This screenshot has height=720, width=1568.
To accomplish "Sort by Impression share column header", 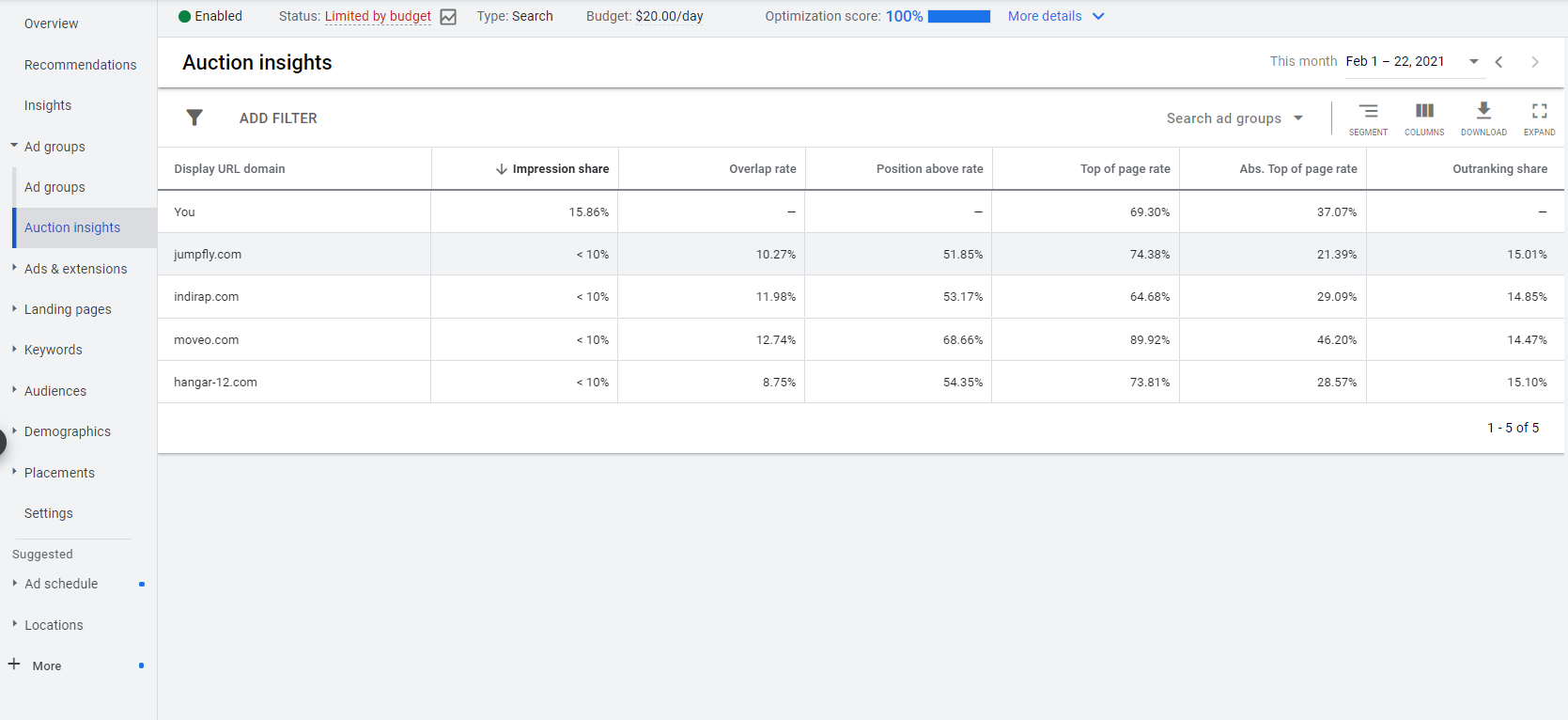I will point(560,169).
